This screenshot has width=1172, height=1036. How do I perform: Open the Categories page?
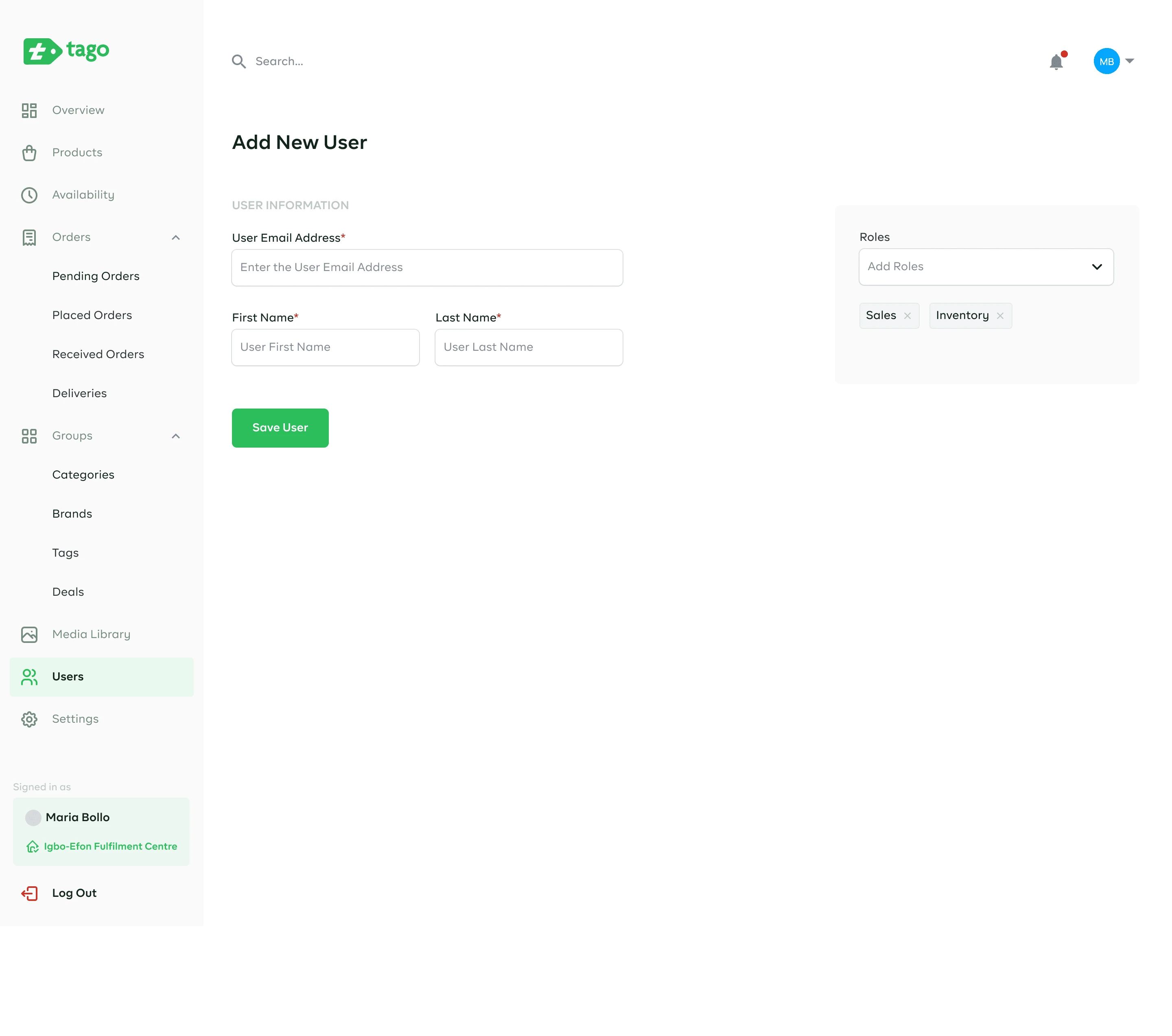coord(83,475)
